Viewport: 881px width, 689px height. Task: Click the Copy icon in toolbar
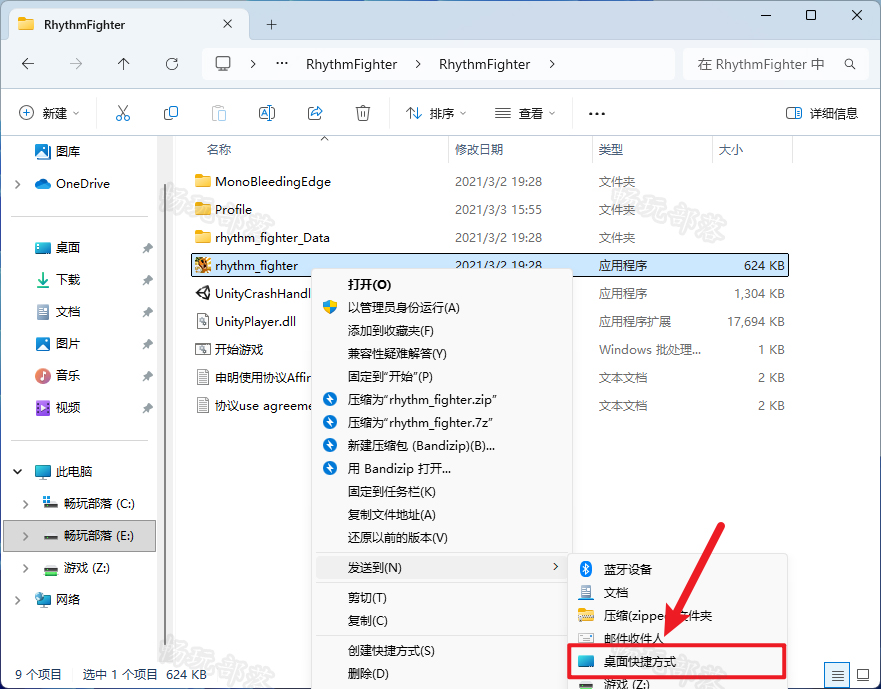(171, 114)
